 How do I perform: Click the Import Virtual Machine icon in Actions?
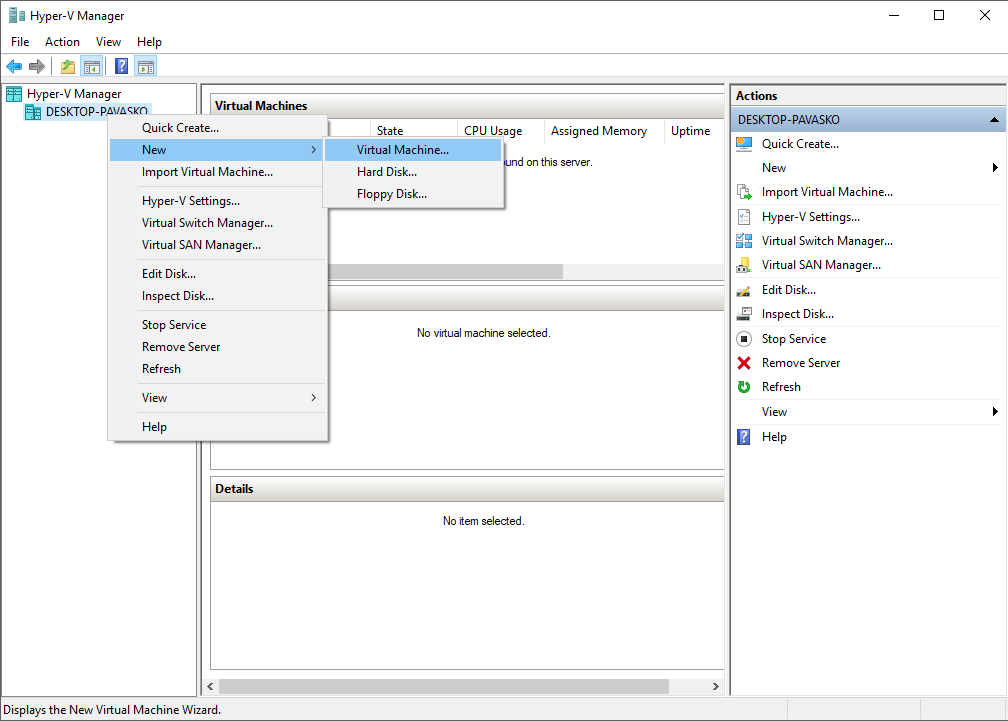pos(744,192)
